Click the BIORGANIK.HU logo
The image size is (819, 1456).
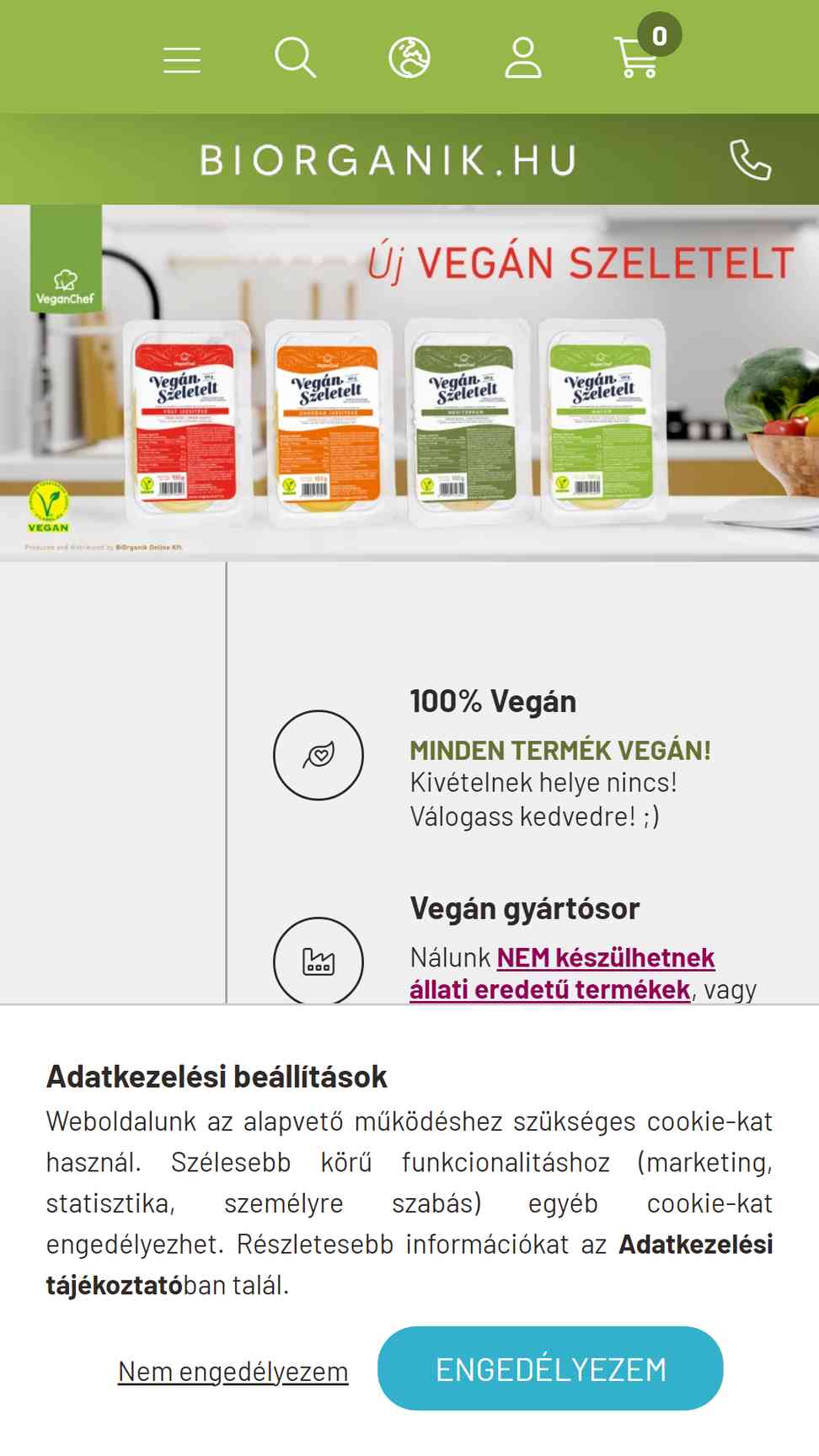point(388,160)
